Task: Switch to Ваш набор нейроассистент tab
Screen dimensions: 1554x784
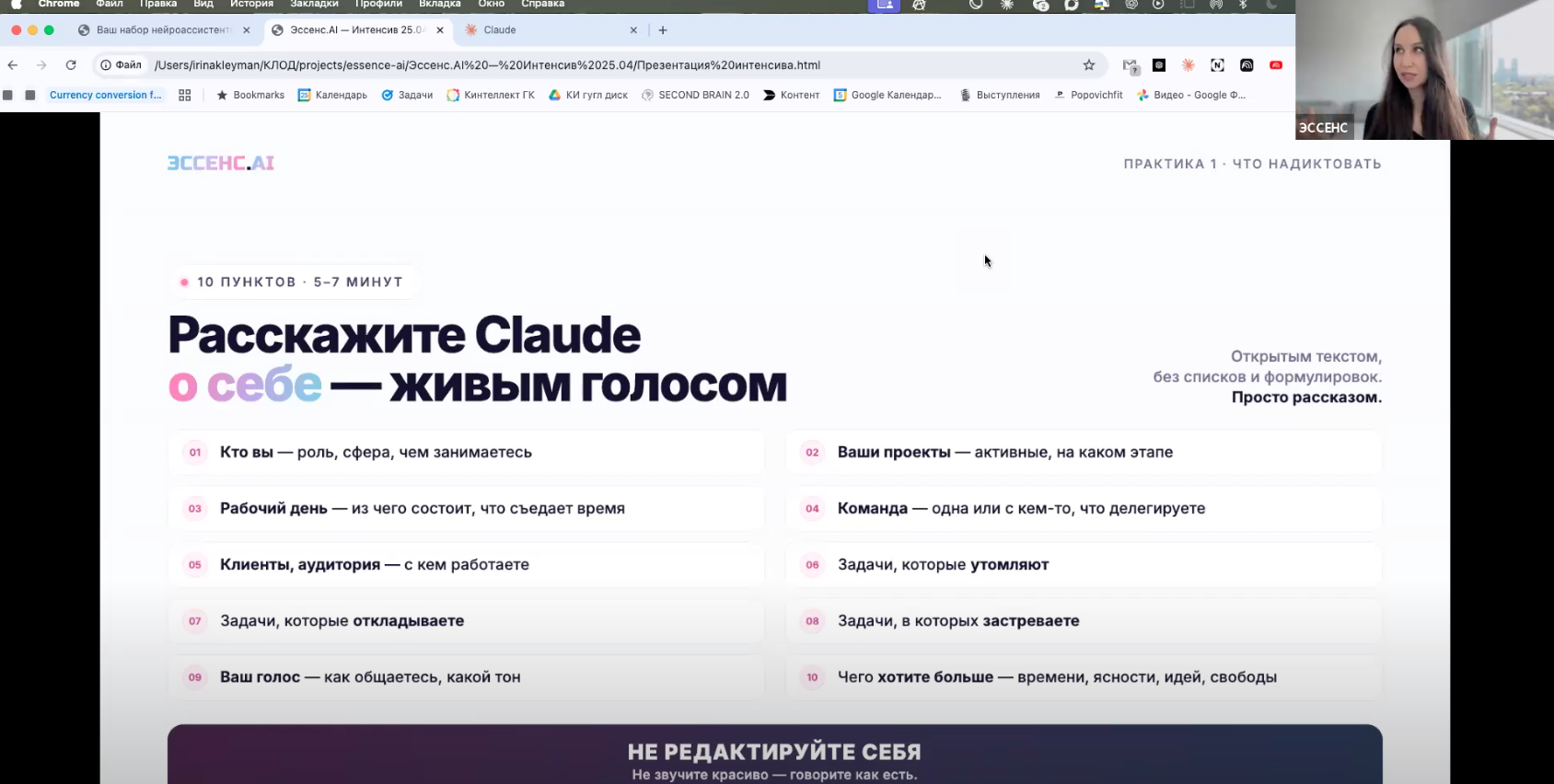Action: point(163,30)
